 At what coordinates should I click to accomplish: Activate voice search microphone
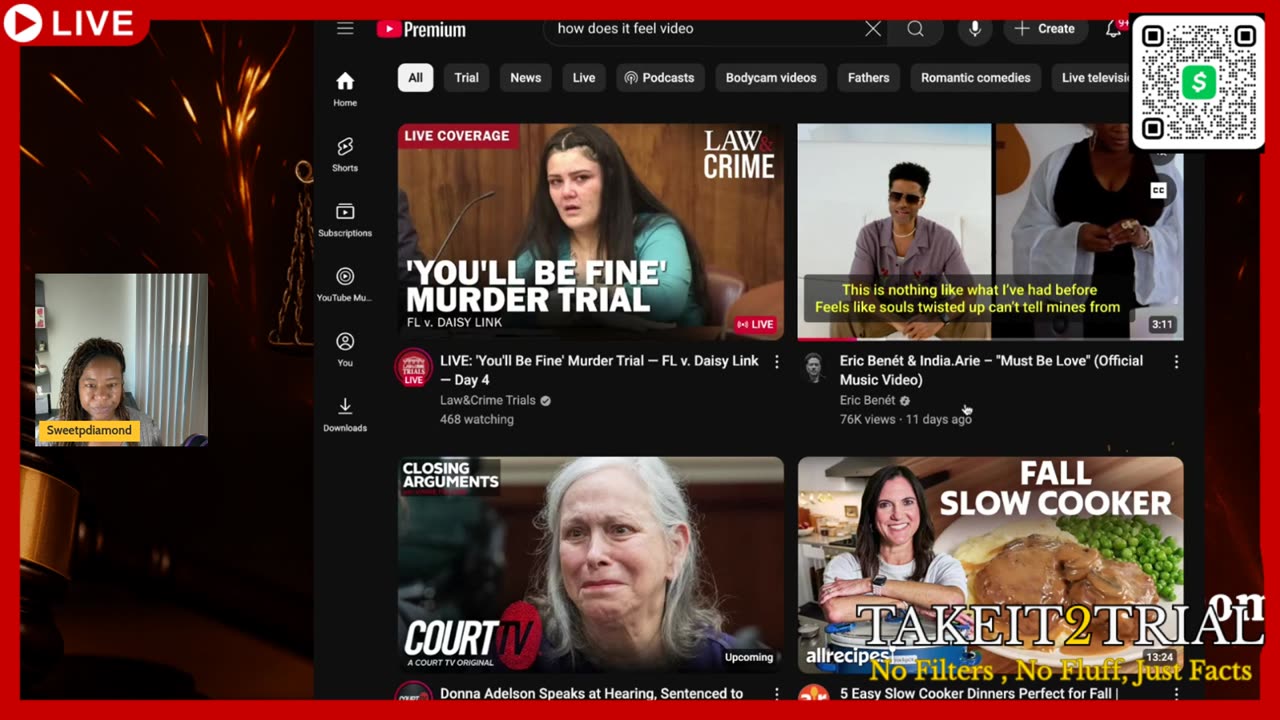[975, 29]
